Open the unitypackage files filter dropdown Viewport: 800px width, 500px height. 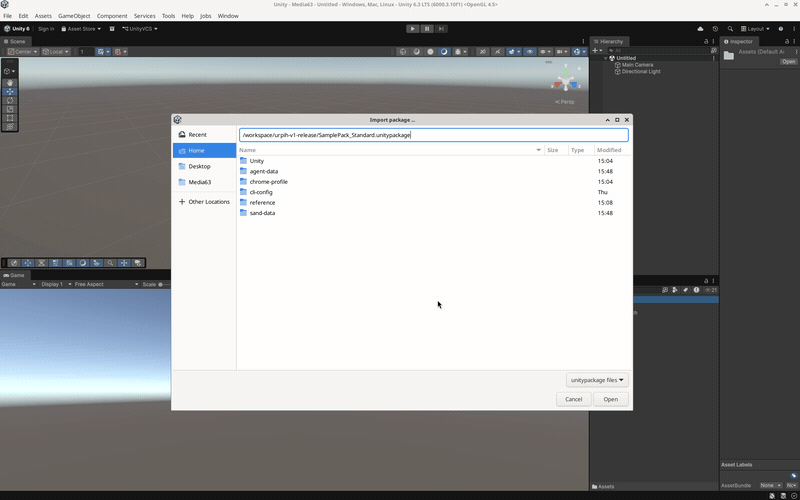(x=597, y=380)
